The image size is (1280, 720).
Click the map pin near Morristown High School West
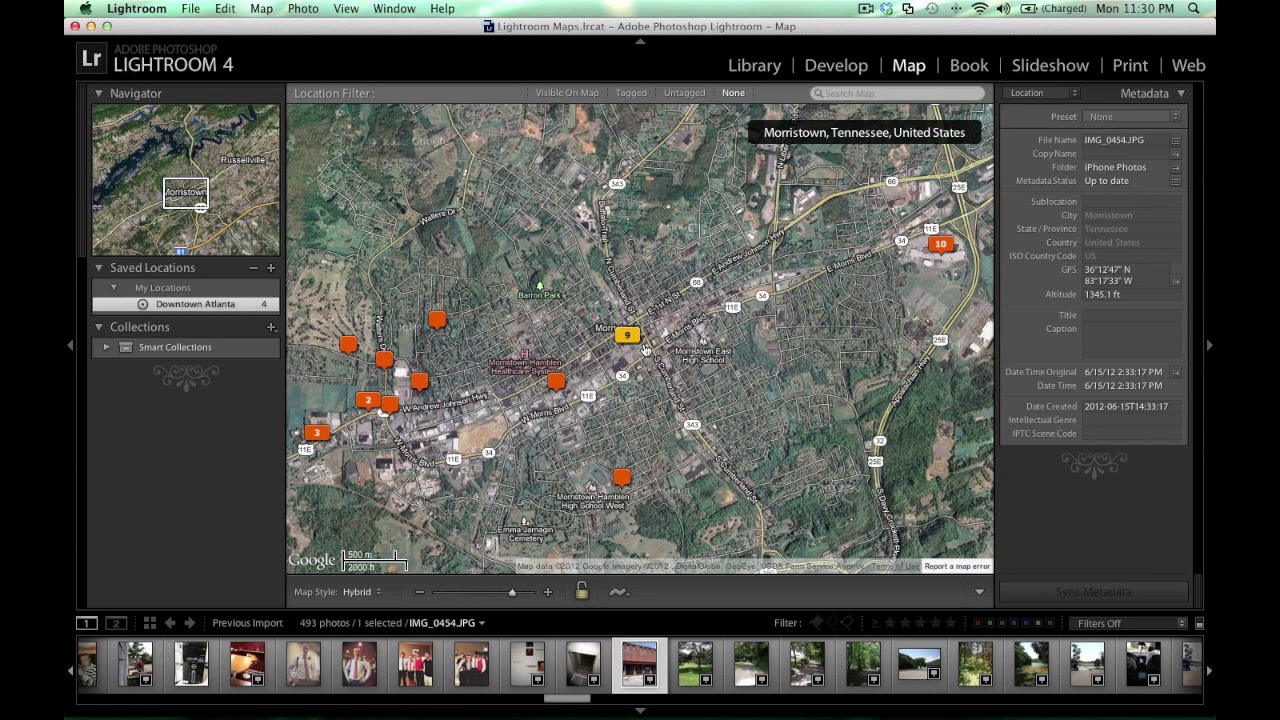click(621, 478)
